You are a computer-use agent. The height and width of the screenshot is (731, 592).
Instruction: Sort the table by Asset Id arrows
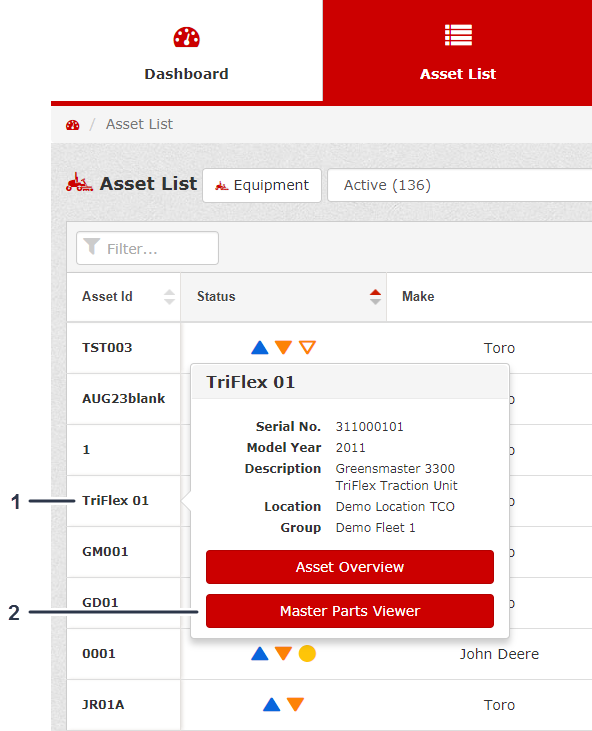(x=169, y=297)
